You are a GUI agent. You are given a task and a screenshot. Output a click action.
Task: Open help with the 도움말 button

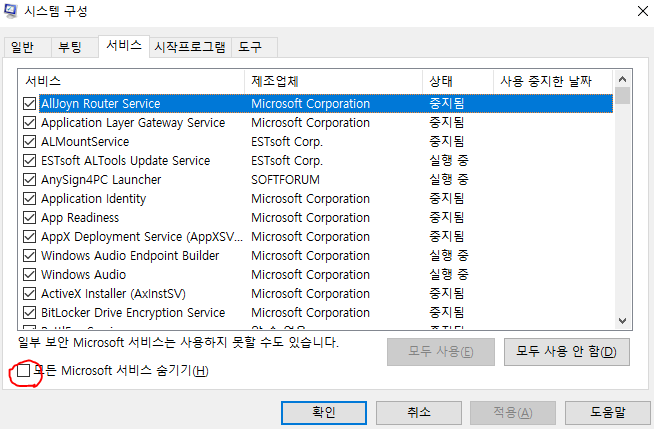coord(608,413)
